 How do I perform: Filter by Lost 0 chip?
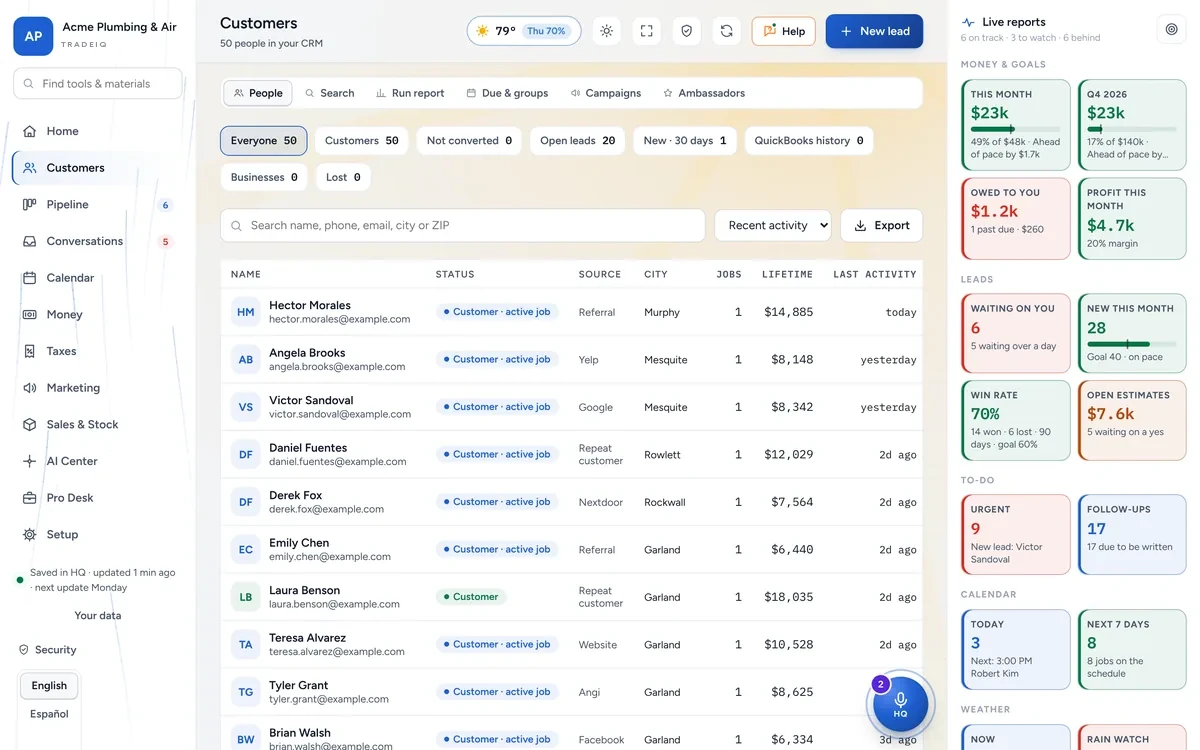click(x=343, y=177)
